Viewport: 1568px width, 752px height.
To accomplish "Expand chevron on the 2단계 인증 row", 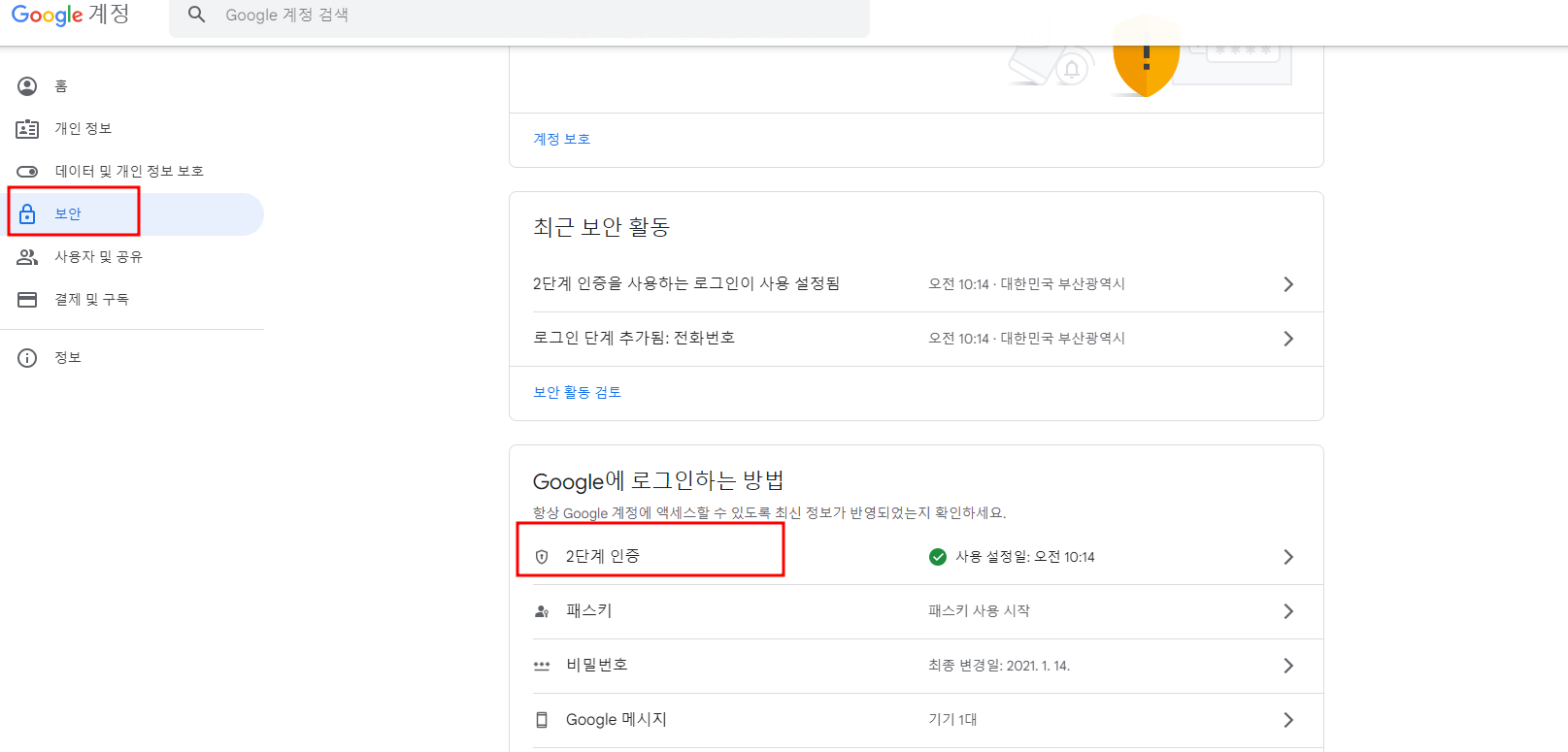I will coord(1288,557).
